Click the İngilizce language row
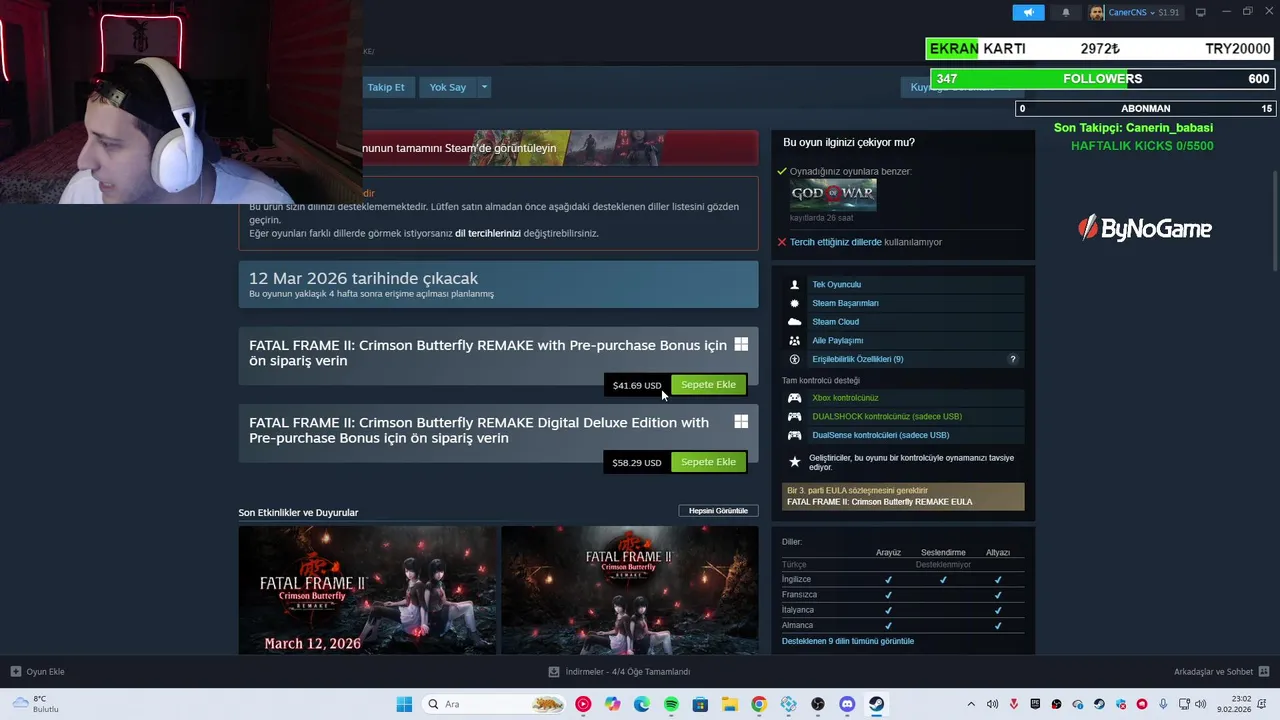Image resolution: width=1280 pixels, height=720 pixels. [903, 579]
